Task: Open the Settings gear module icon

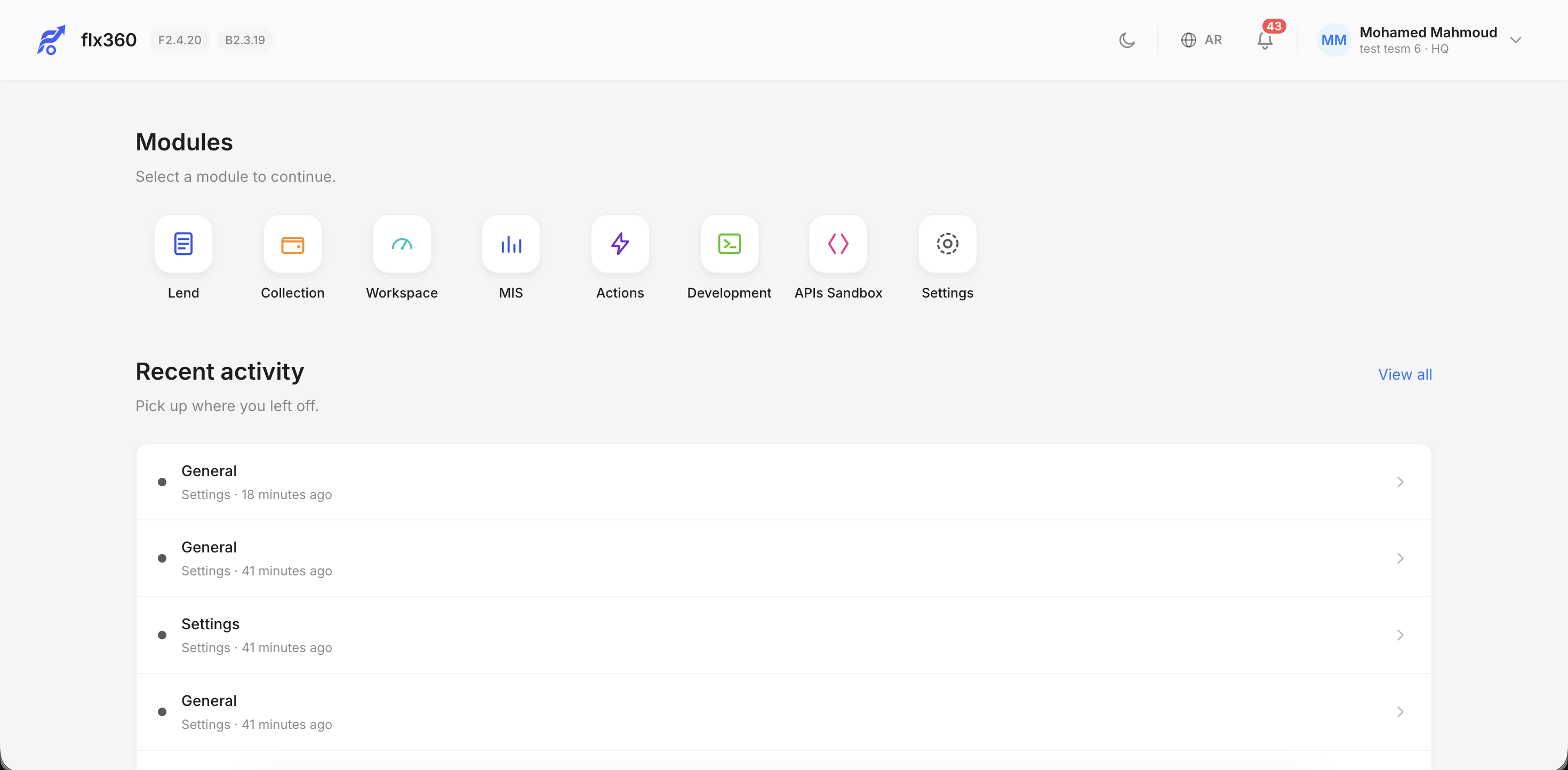Action: click(948, 244)
